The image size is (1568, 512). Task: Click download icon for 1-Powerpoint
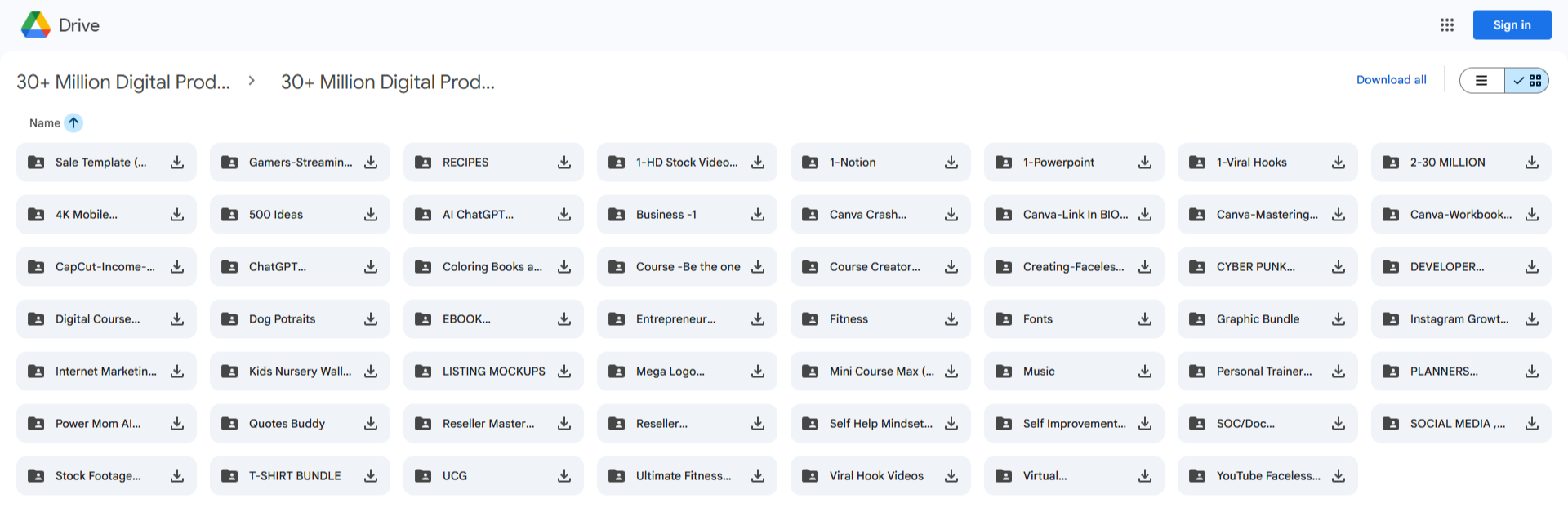click(1145, 163)
